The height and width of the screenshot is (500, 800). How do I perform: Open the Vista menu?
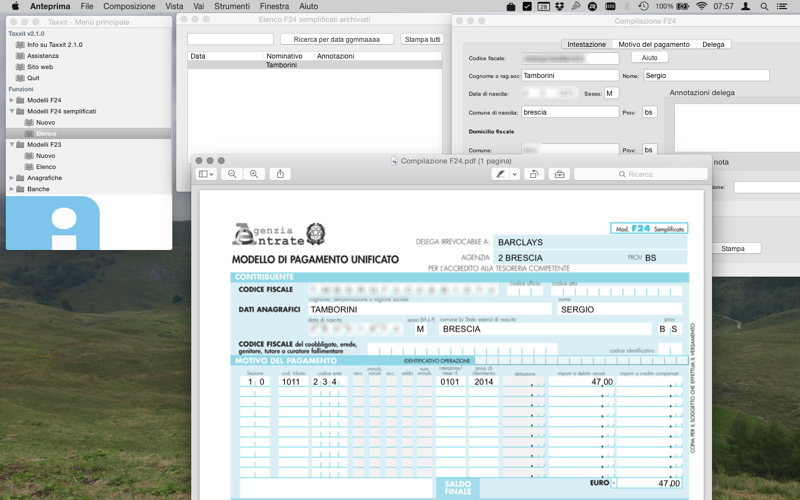tap(174, 6)
